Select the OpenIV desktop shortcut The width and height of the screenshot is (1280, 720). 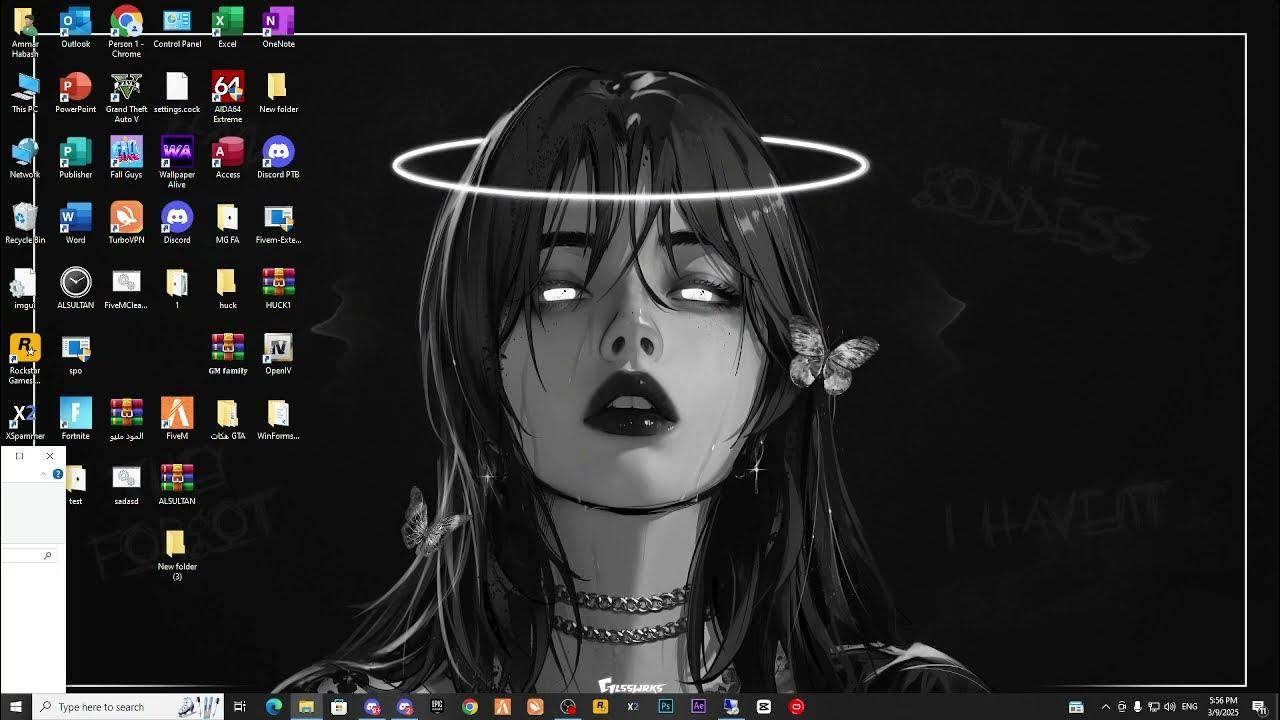pos(278,354)
